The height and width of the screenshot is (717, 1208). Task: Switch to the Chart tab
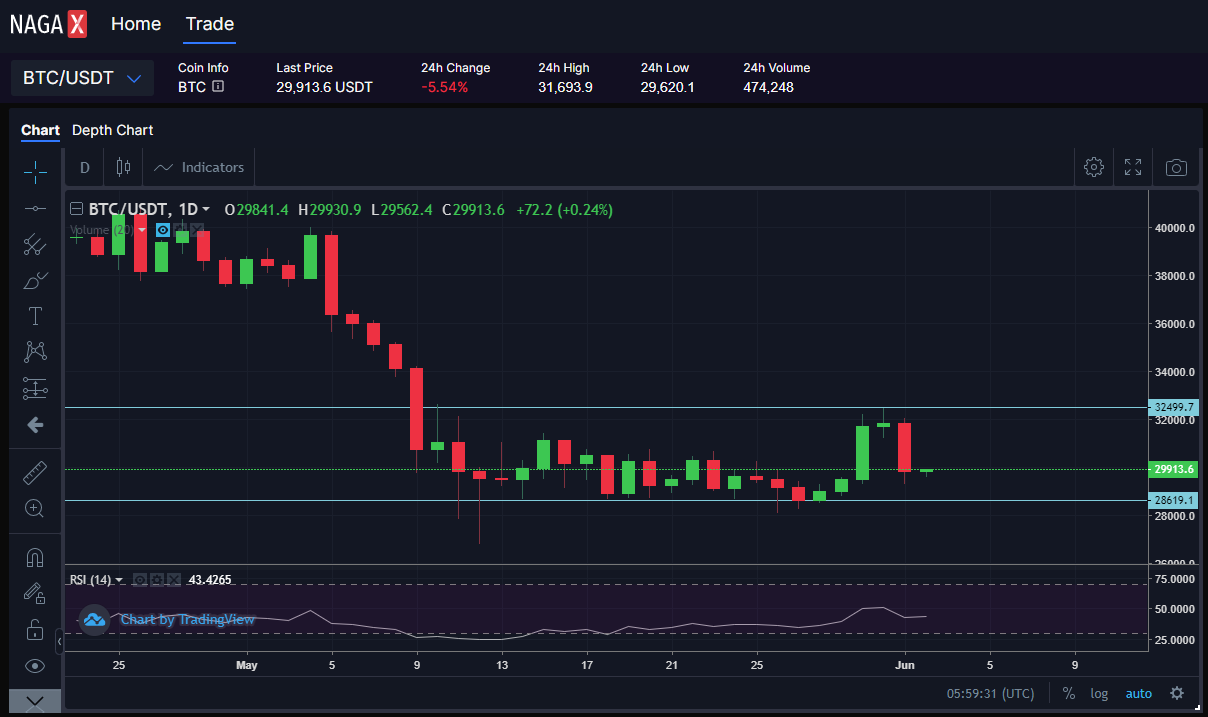pyautogui.click(x=40, y=130)
